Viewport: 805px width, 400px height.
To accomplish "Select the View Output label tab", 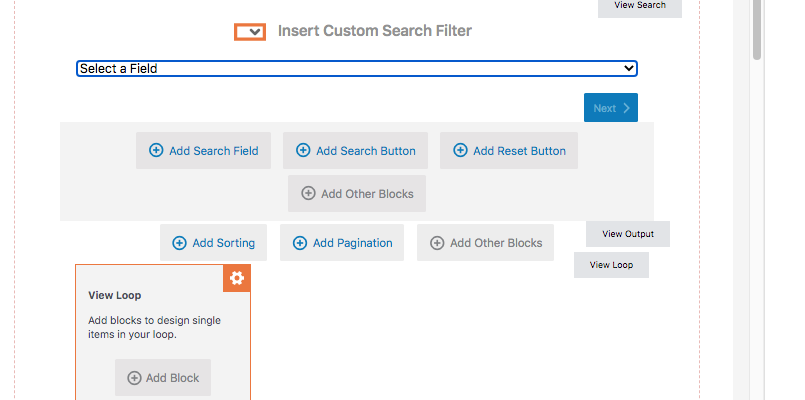I will click(627, 234).
